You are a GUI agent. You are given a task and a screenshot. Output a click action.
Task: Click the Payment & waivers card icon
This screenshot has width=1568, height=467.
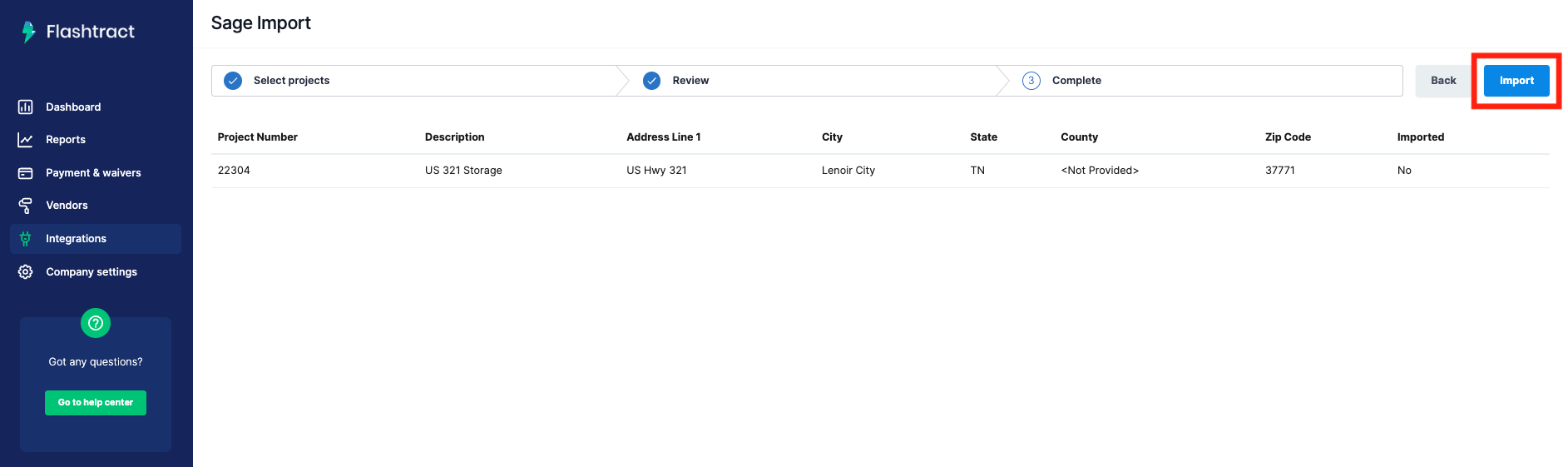(x=26, y=173)
